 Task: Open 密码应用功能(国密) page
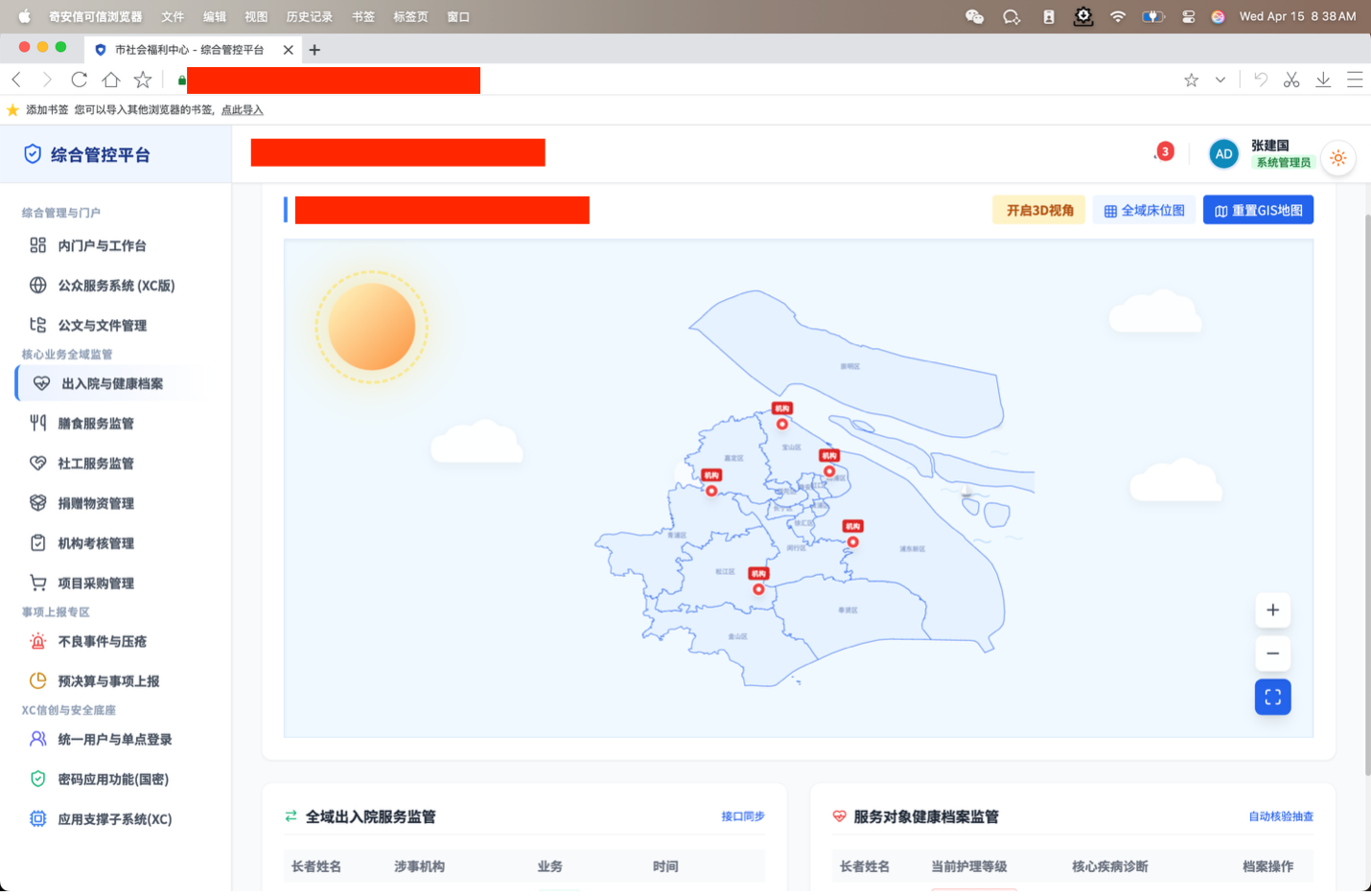(x=115, y=779)
